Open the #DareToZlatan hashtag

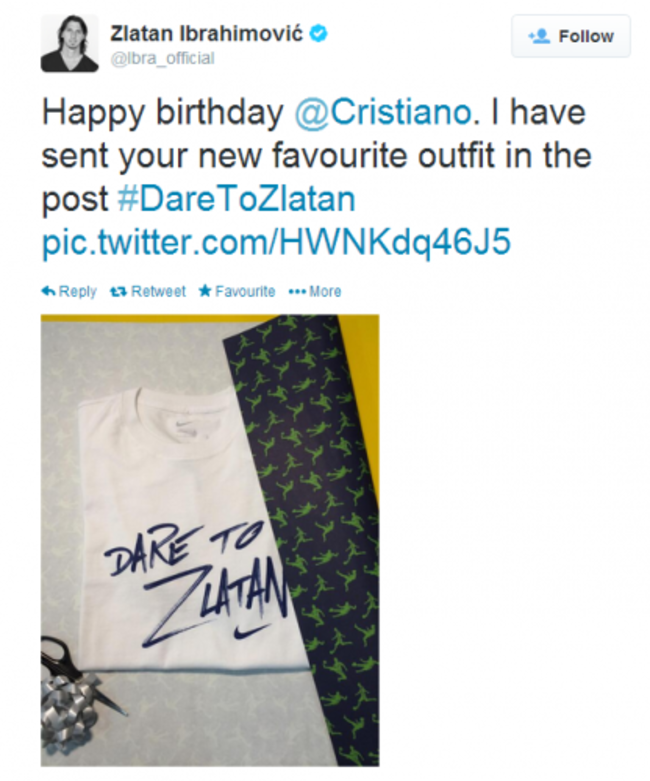click(237, 199)
